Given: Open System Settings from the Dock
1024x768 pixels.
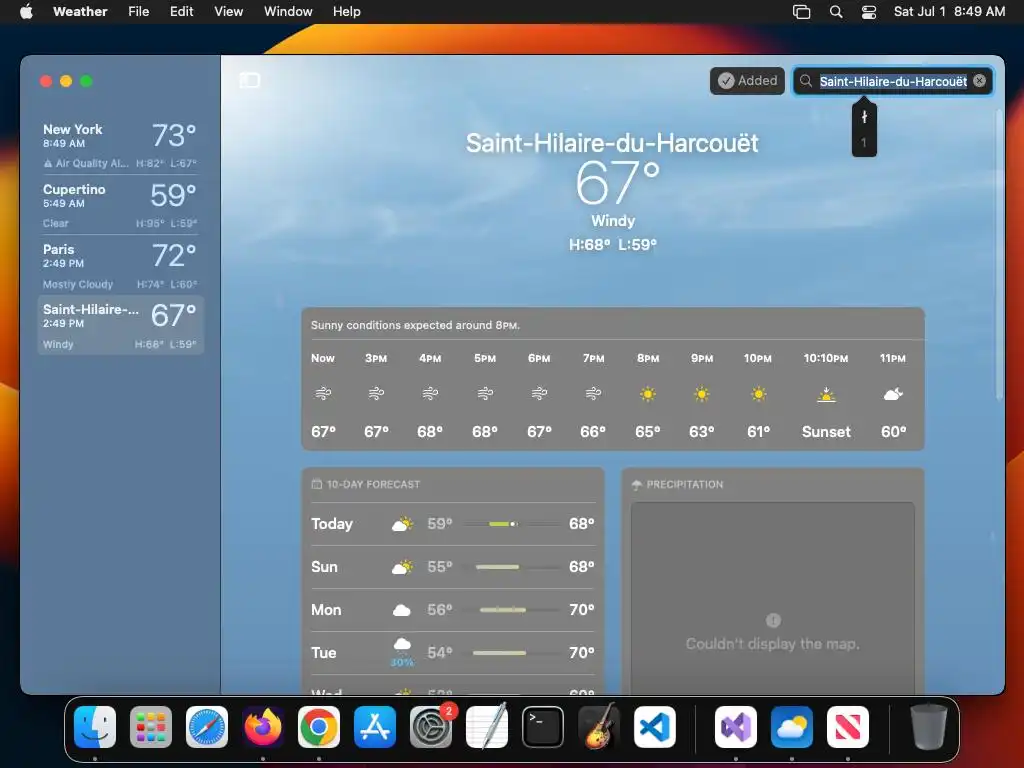Looking at the screenshot, I should (431, 727).
